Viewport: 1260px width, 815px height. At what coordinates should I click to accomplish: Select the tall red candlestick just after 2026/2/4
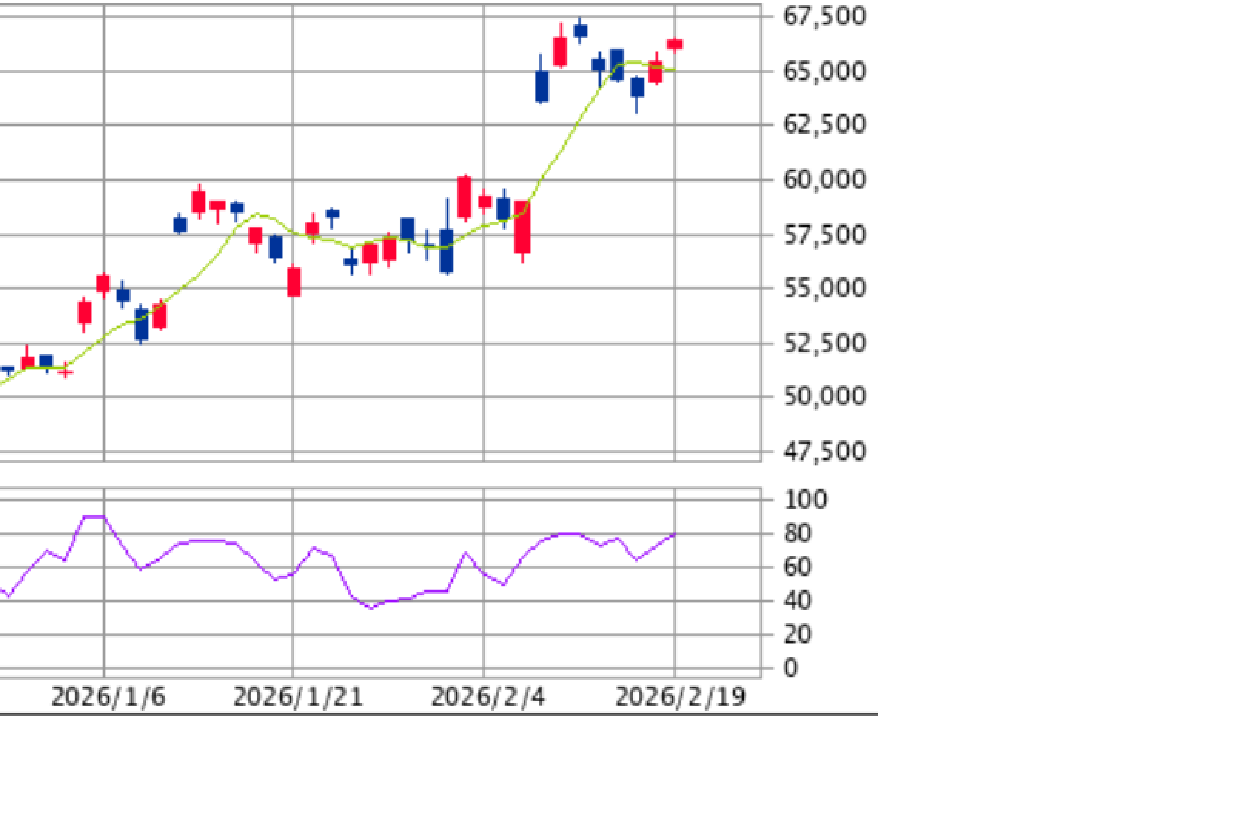pos(522,227)
